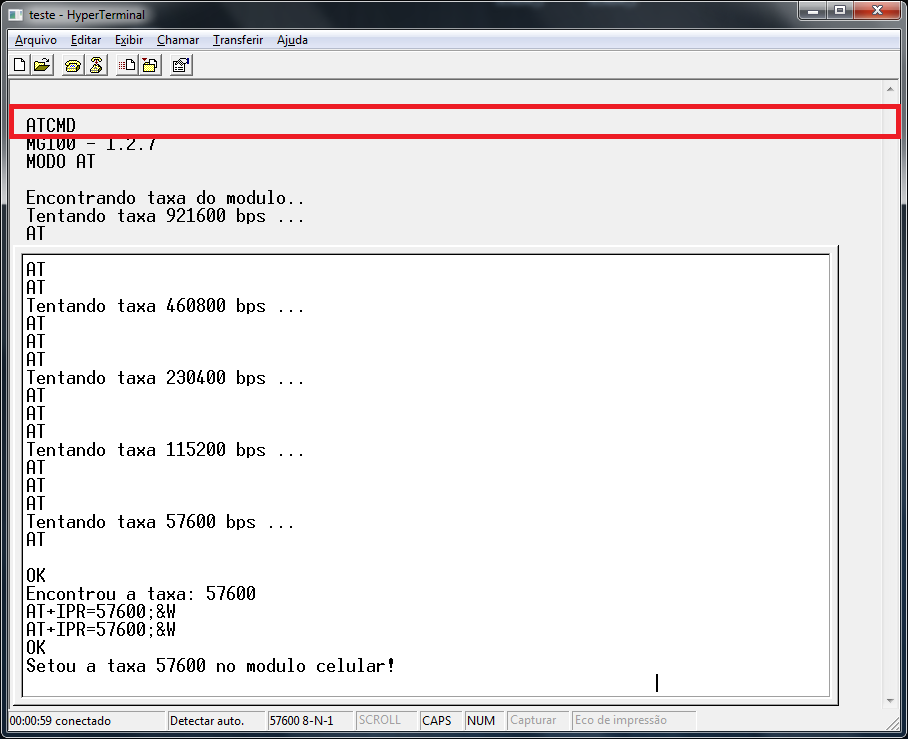Click the scroll down arrow
This screenshot has width=908, height=739.
(x=890, y=701)
